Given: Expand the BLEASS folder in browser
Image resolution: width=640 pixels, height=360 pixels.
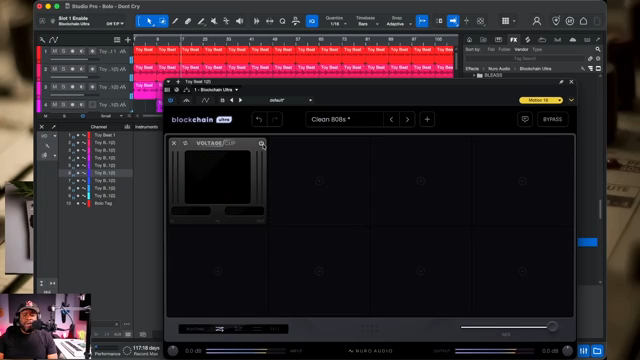Looking at the screenshot, I should [x=474, y=76].
